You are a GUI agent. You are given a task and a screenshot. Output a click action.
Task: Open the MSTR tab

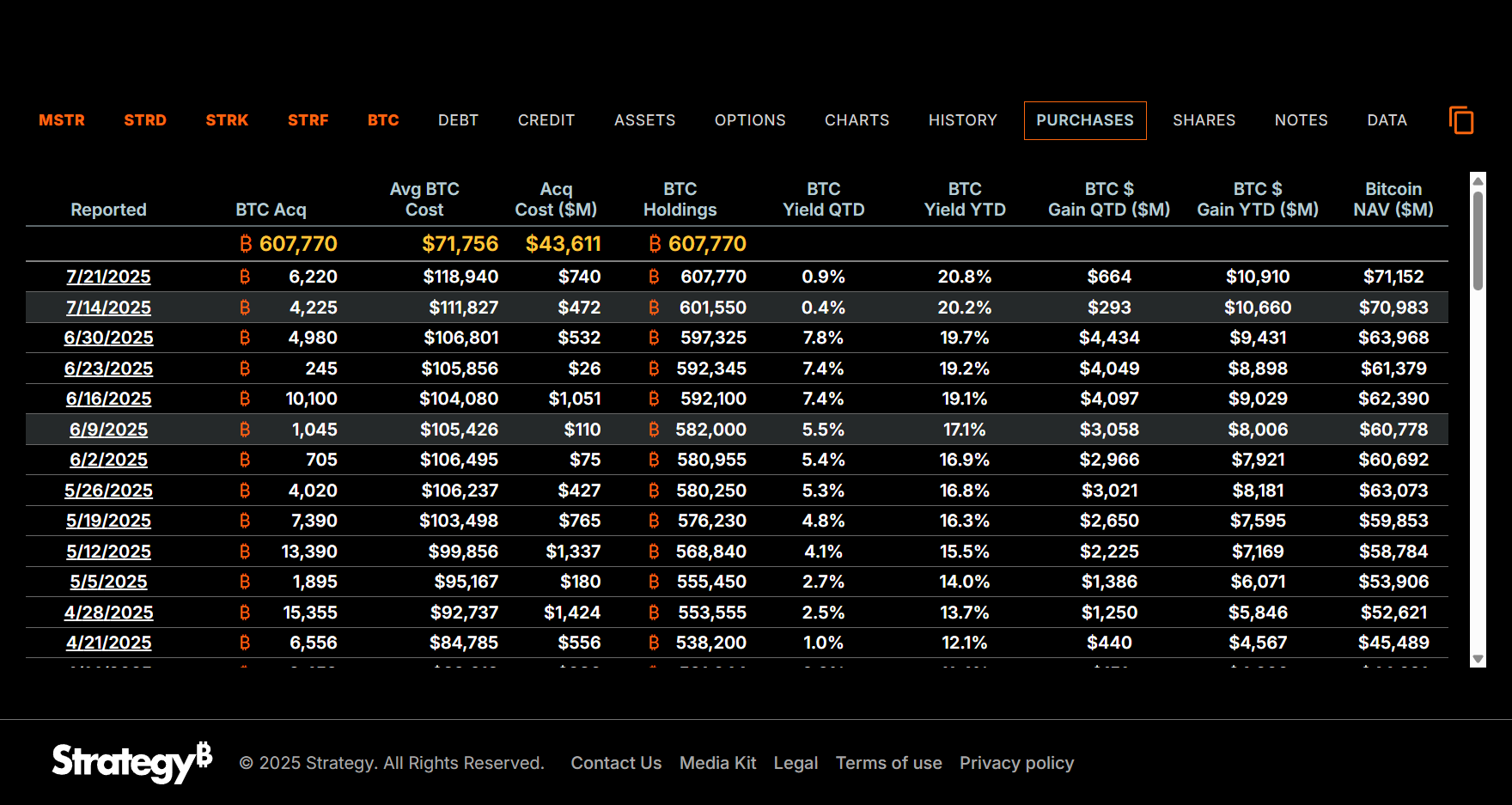pyautogui.click(x=62, y=120)
